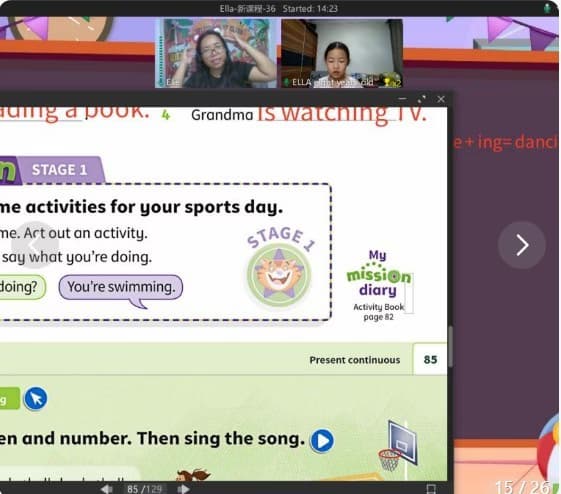The image size is (561, 494).
Task: Click the trophy icon on ELLA's video
Action: [x=387, y=82]
